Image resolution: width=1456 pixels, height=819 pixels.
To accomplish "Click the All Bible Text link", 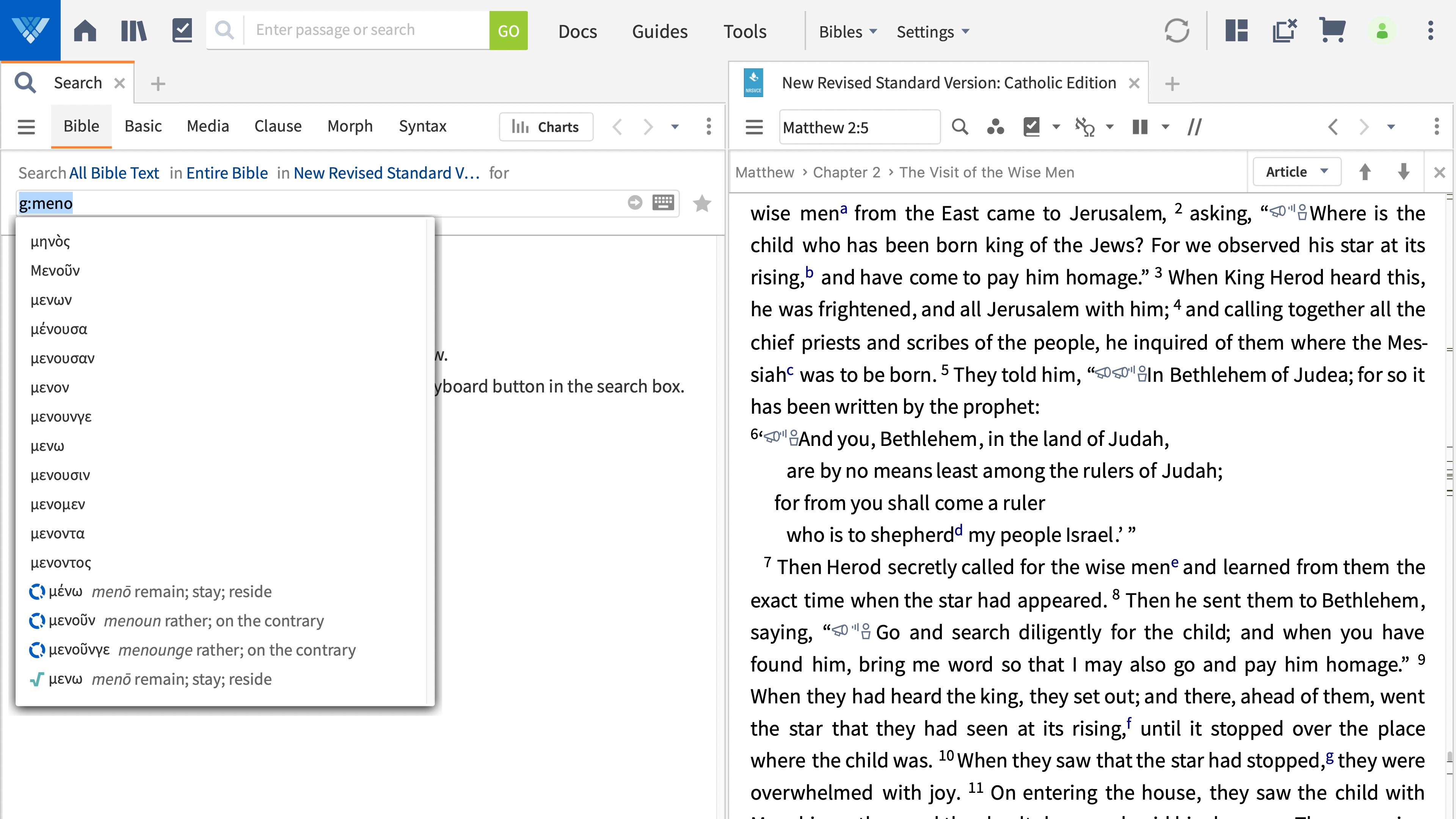I will 114,173.
